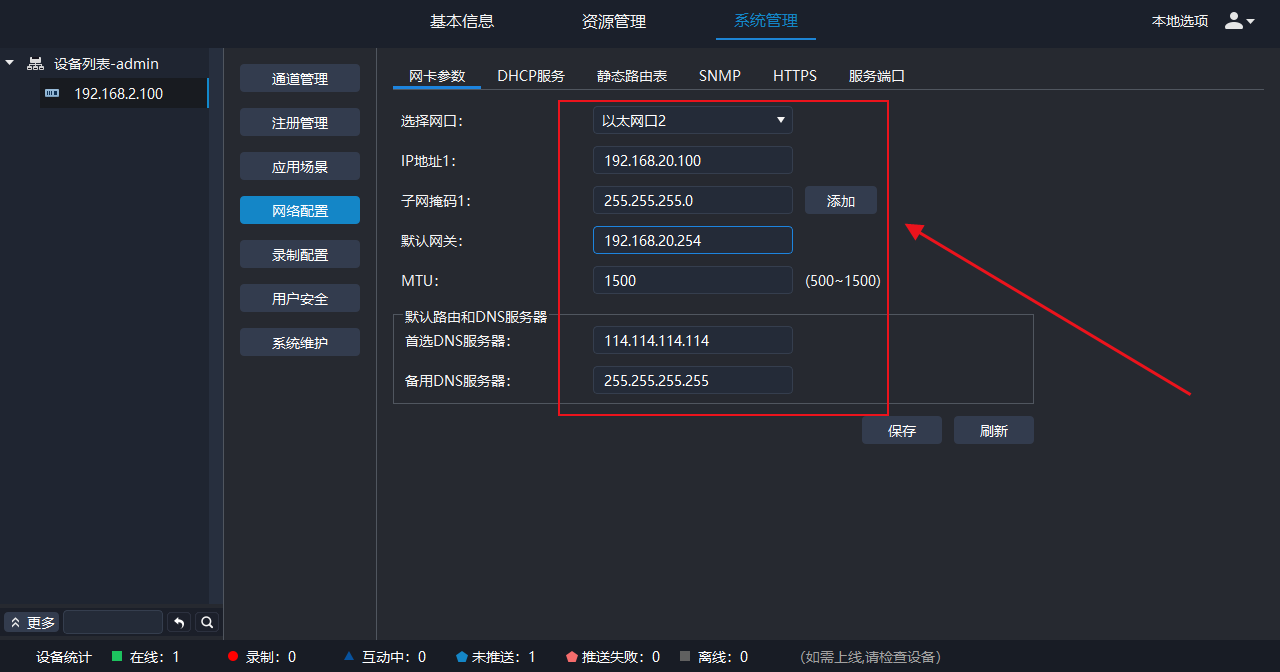Image resolution: width=1280 pixels, height=672 pixels.
Task: Open the 静态路由表 tab
Action: click(632, 76)
